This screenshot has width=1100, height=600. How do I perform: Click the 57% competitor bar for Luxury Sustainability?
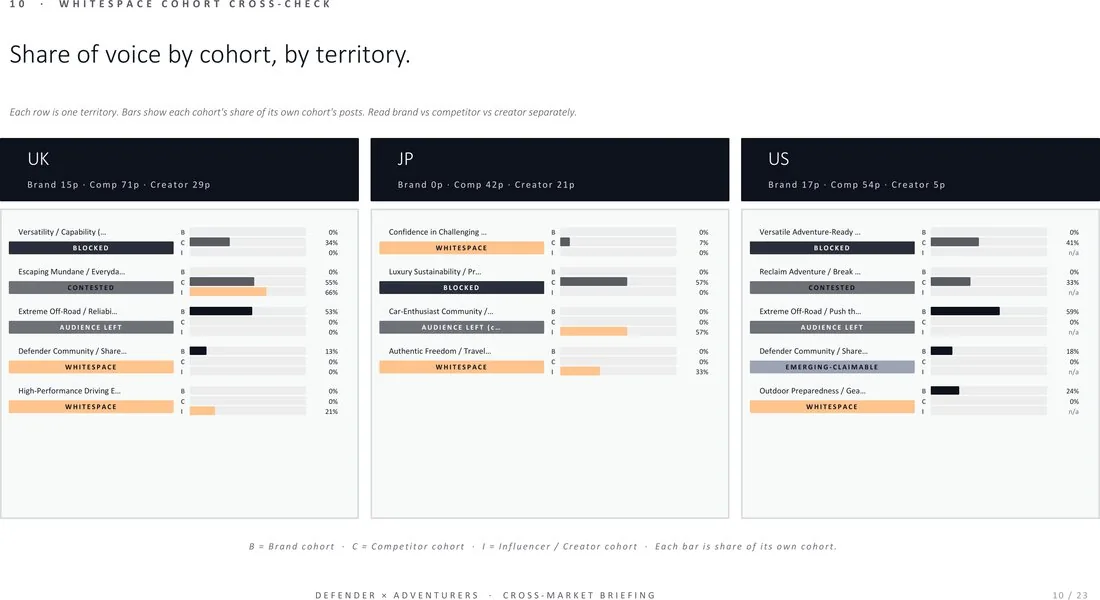click(x=593, y=281)
